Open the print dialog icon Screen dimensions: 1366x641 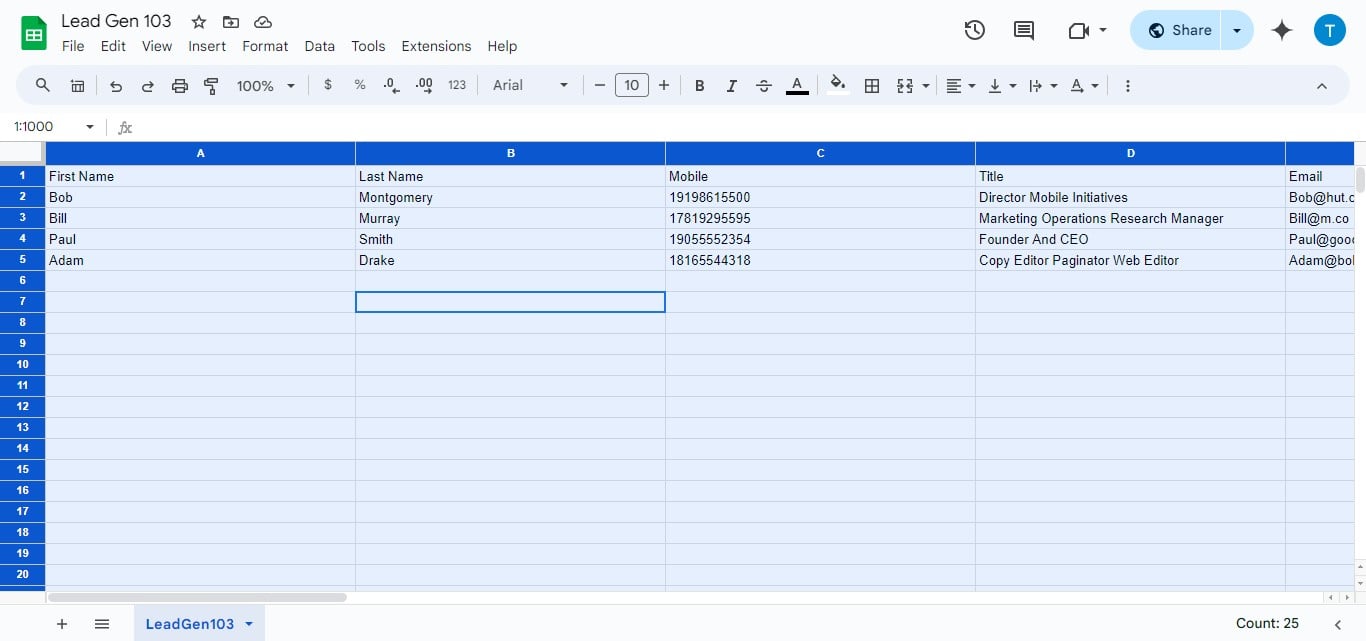point(179,85)
